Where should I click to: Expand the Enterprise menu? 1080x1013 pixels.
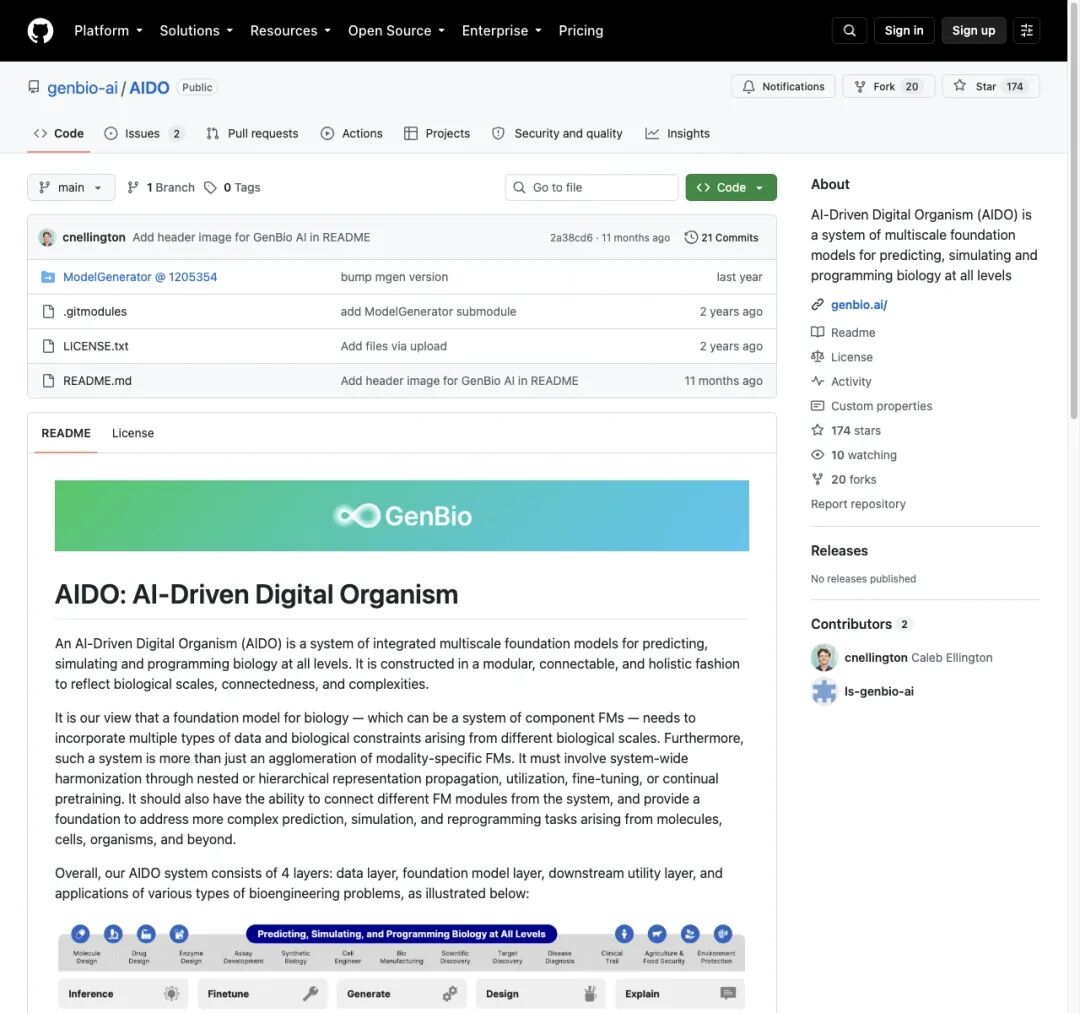[x=501, y=30]
